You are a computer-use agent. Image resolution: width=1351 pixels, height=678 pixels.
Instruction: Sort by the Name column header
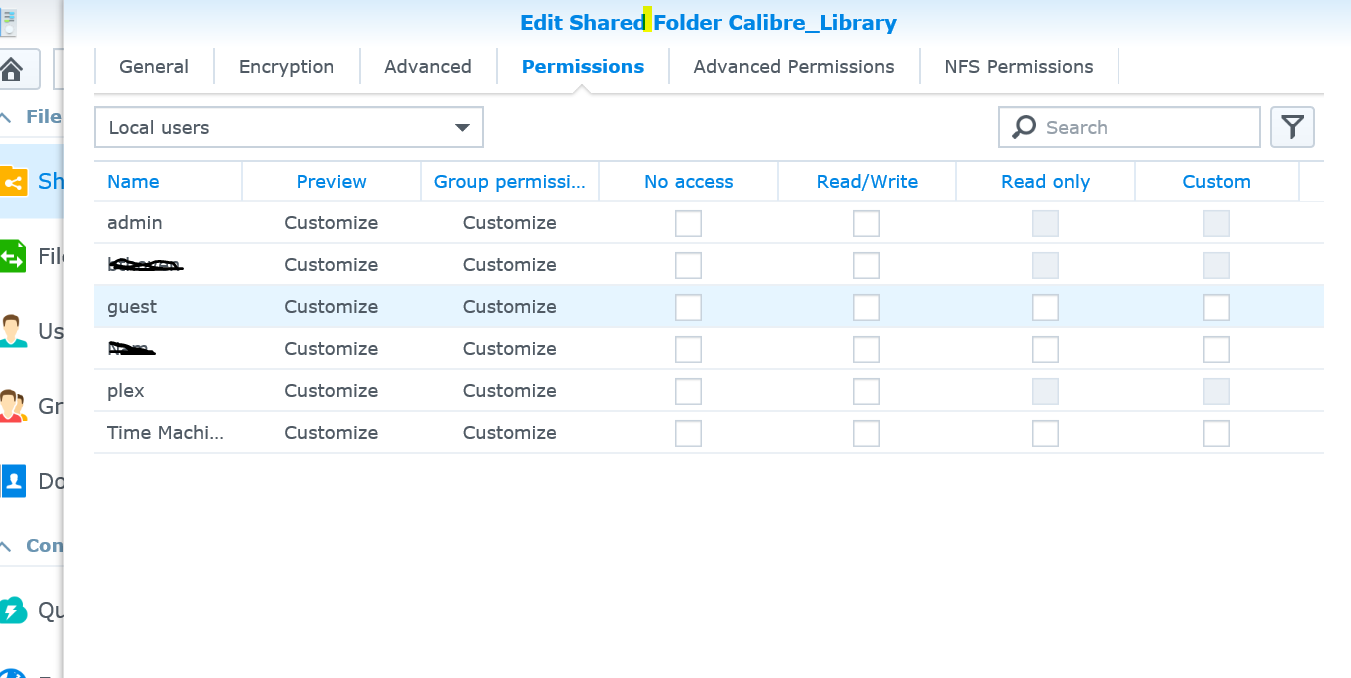tap(133, 182)
